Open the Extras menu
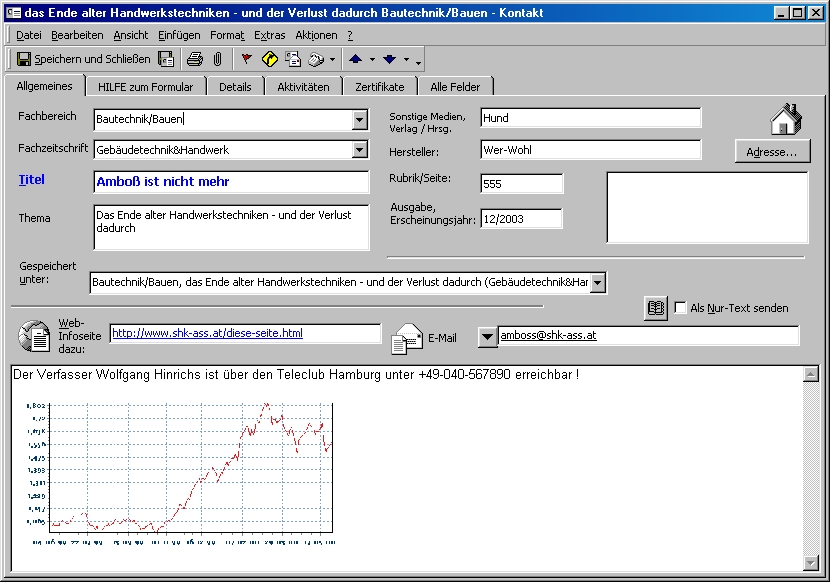Screen dimensions: 830x582 point(269,35)
